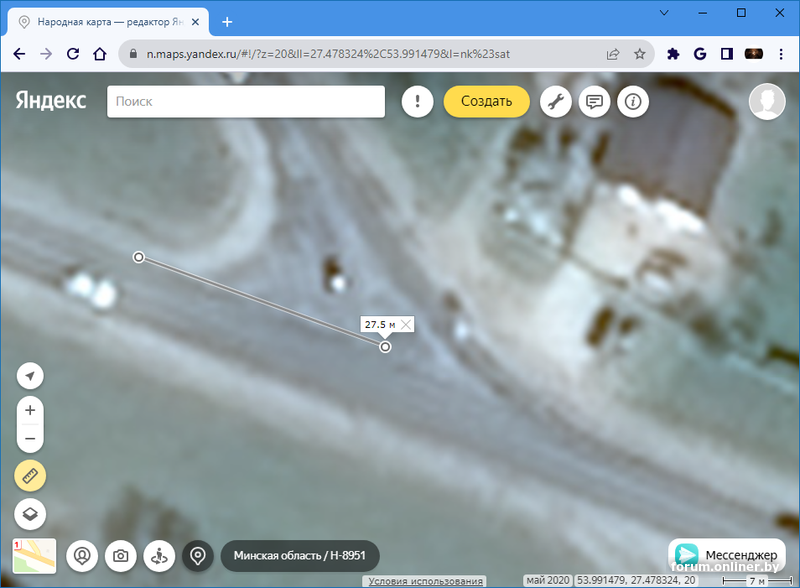Click the Yandex logo
The image size is (800, 588).
click(51, 101)
